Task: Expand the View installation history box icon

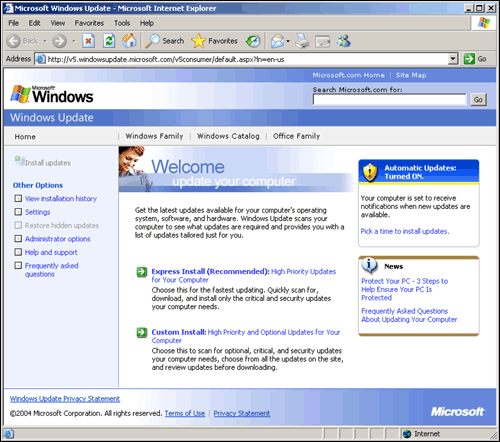Action: (x=18, y=198)
